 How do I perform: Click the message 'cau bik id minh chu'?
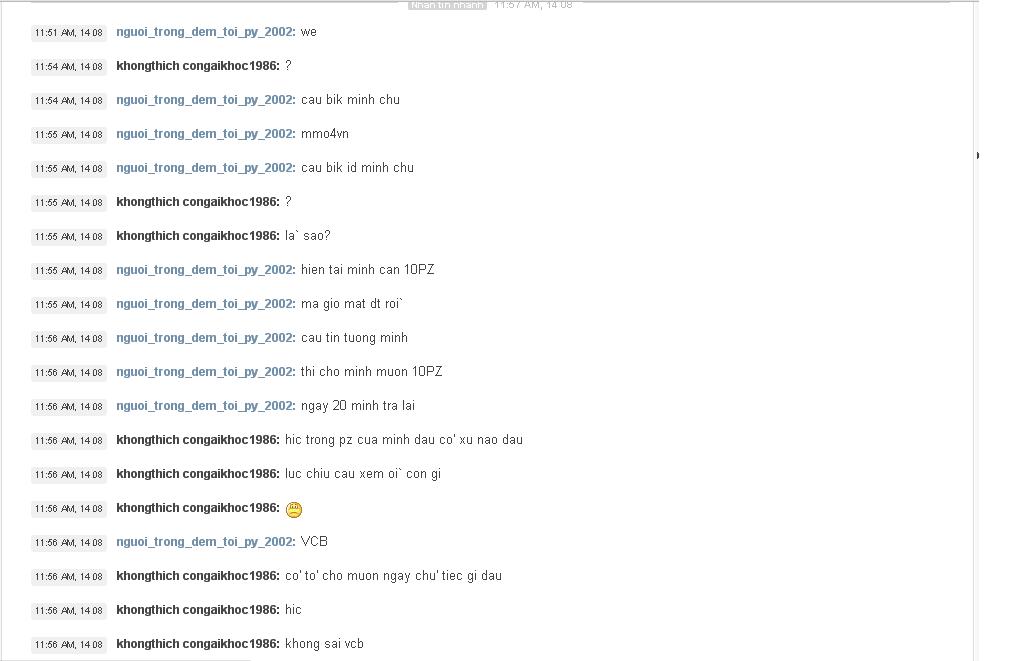coord(357,168)
